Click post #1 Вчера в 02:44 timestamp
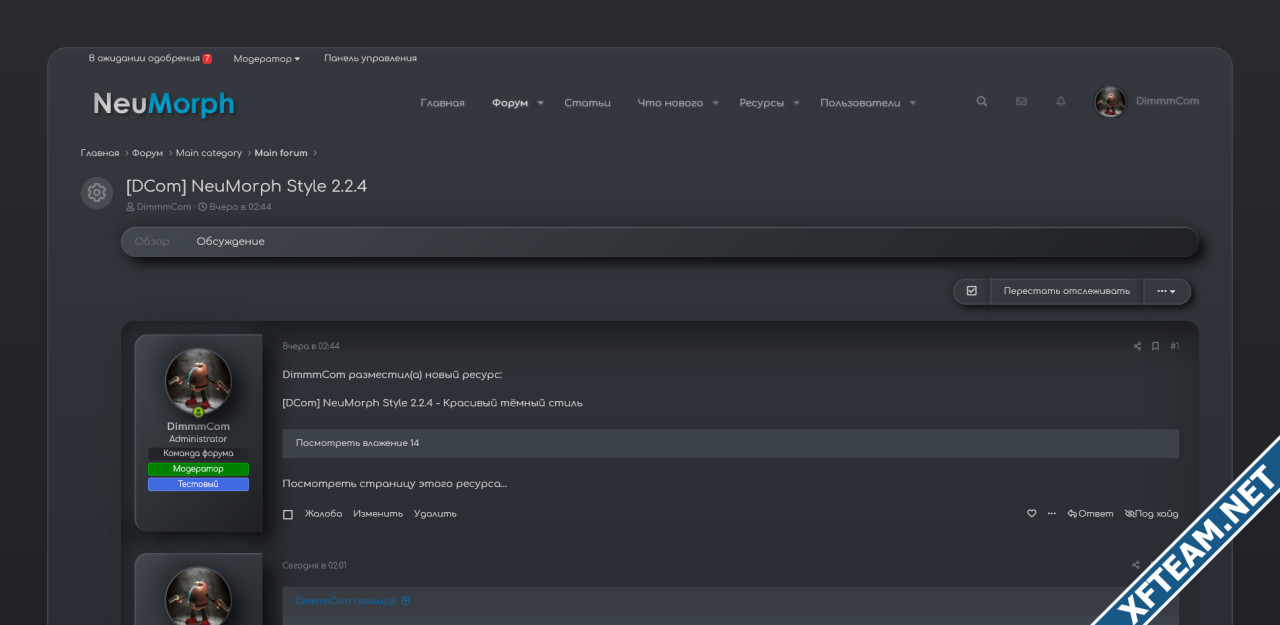The height and width of the screenshot is (625, 1280). [311, 346]
